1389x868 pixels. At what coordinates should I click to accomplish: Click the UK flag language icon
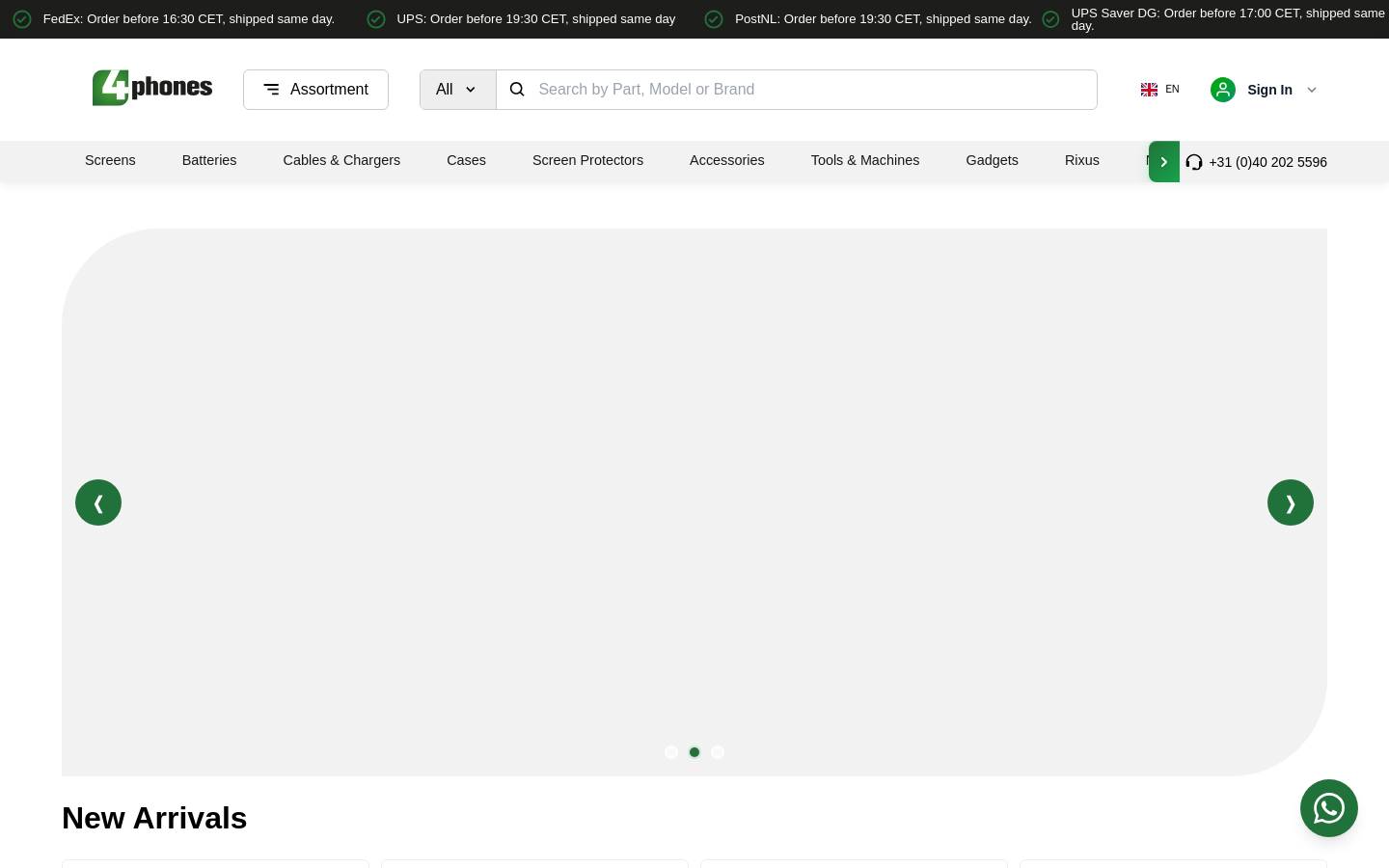1149,90
